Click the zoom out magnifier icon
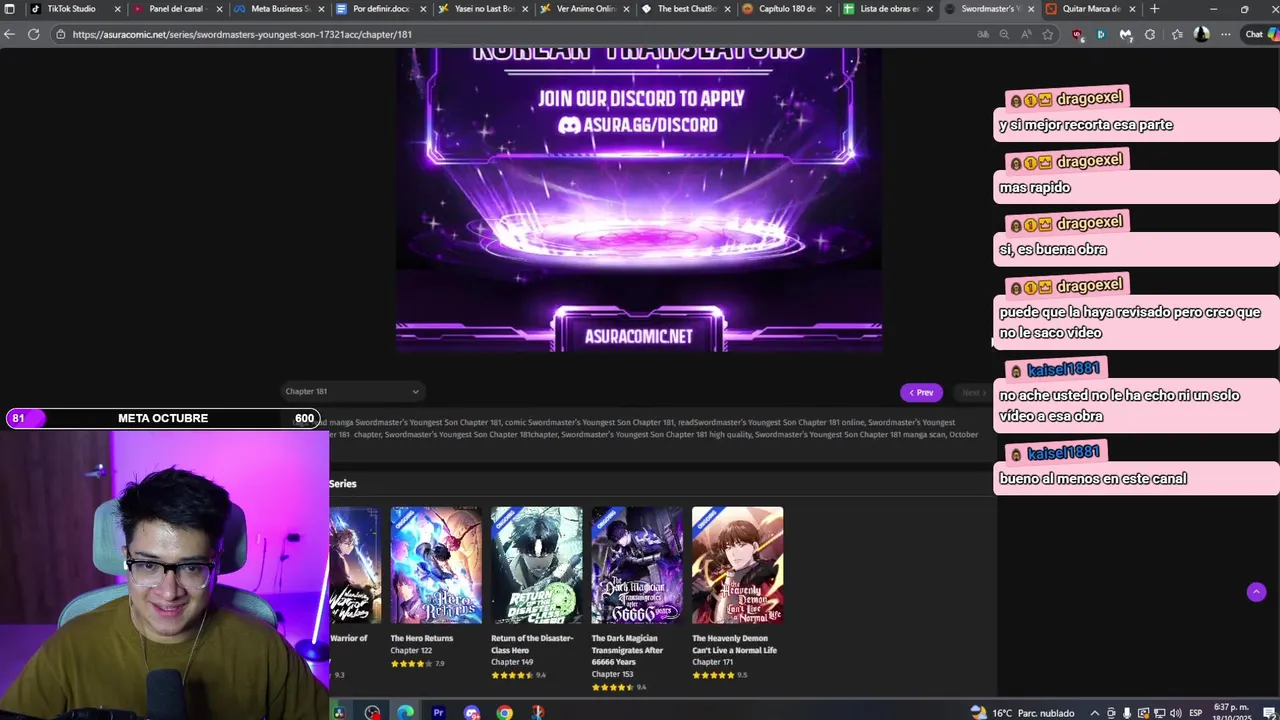 [x=1005, y=34]
